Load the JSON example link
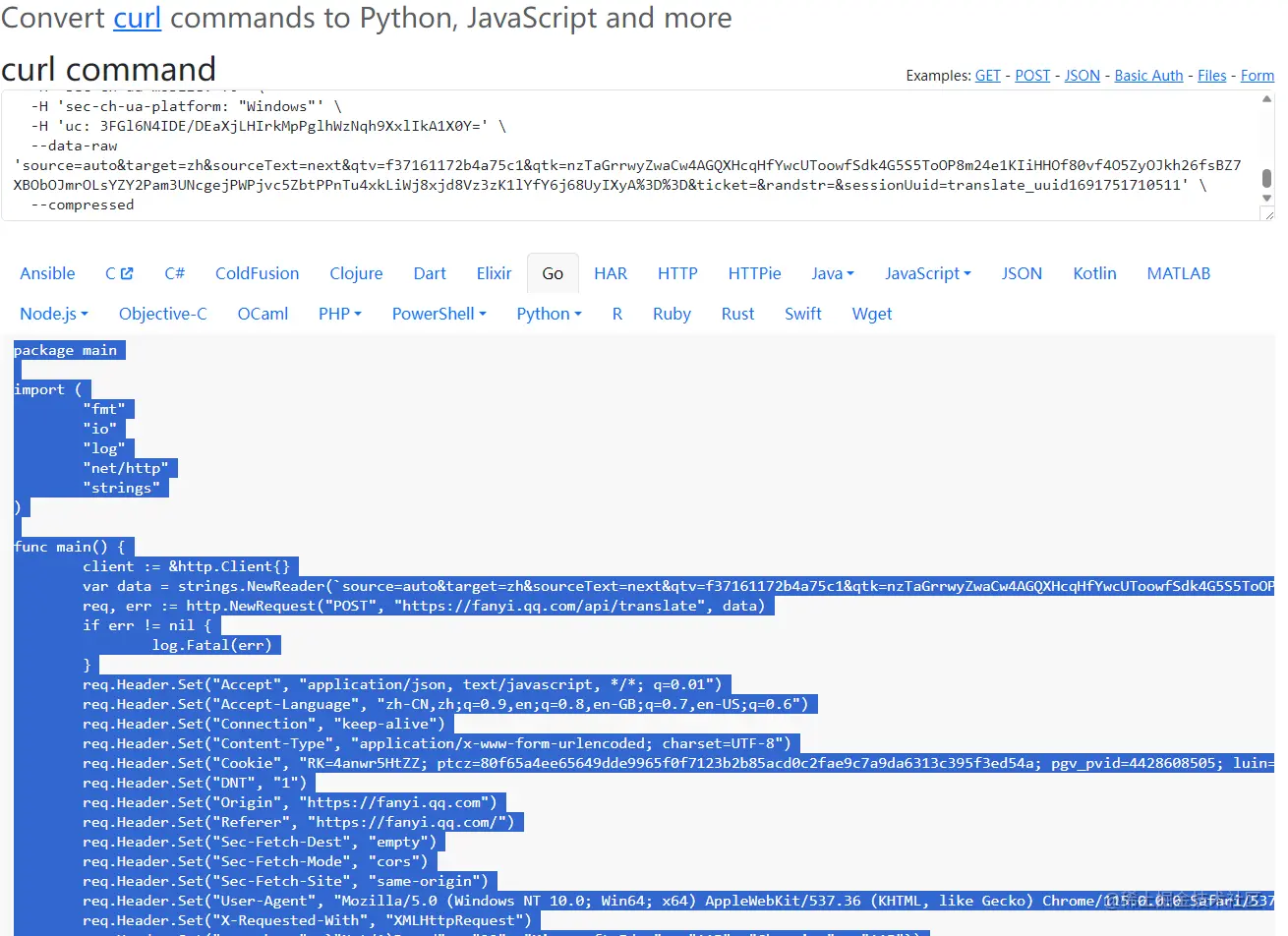Screen dimensions: 1288x936 1083,76
